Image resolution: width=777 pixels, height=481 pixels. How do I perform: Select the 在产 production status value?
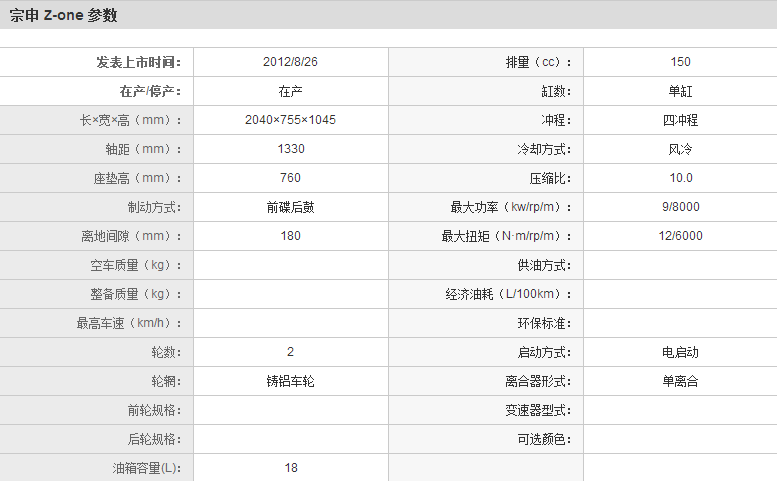click(290, 91)
